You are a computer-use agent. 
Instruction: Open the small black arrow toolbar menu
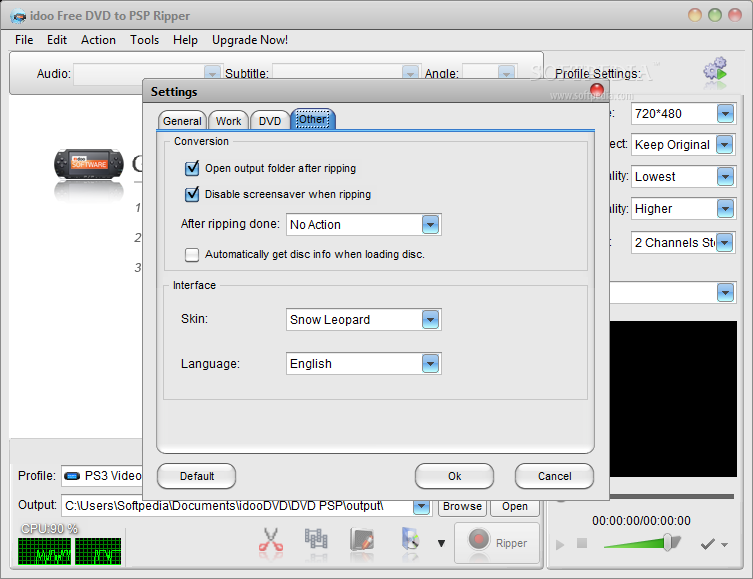point(441,543)
